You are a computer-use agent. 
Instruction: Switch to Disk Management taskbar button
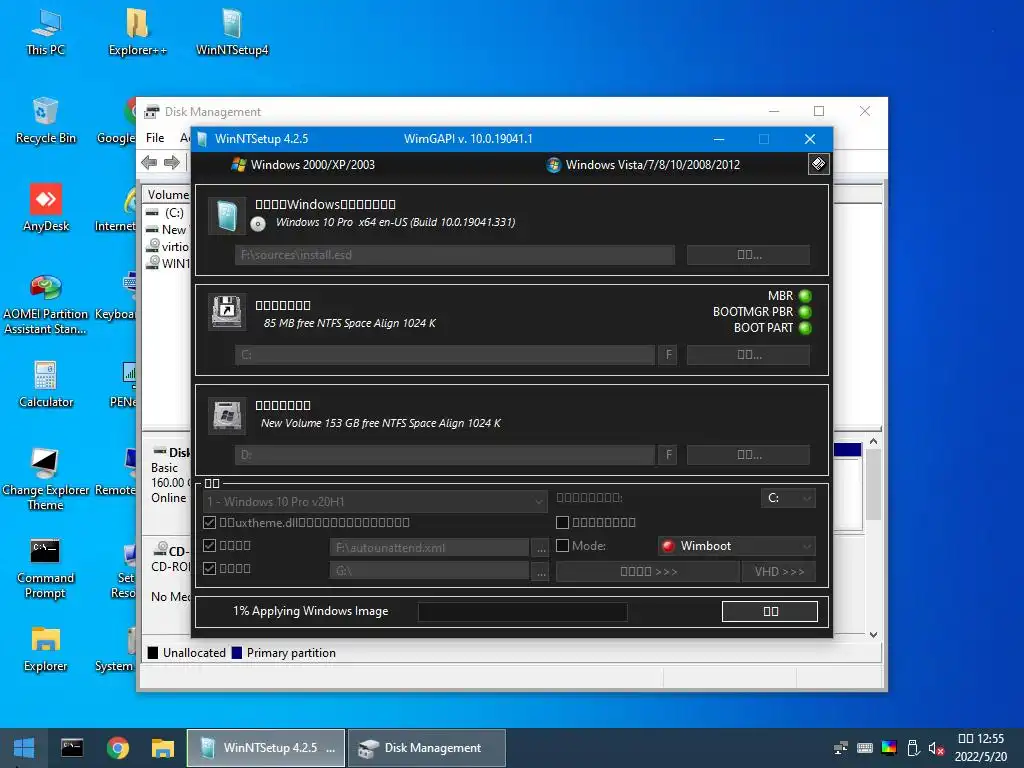click(x=426, y=748)
